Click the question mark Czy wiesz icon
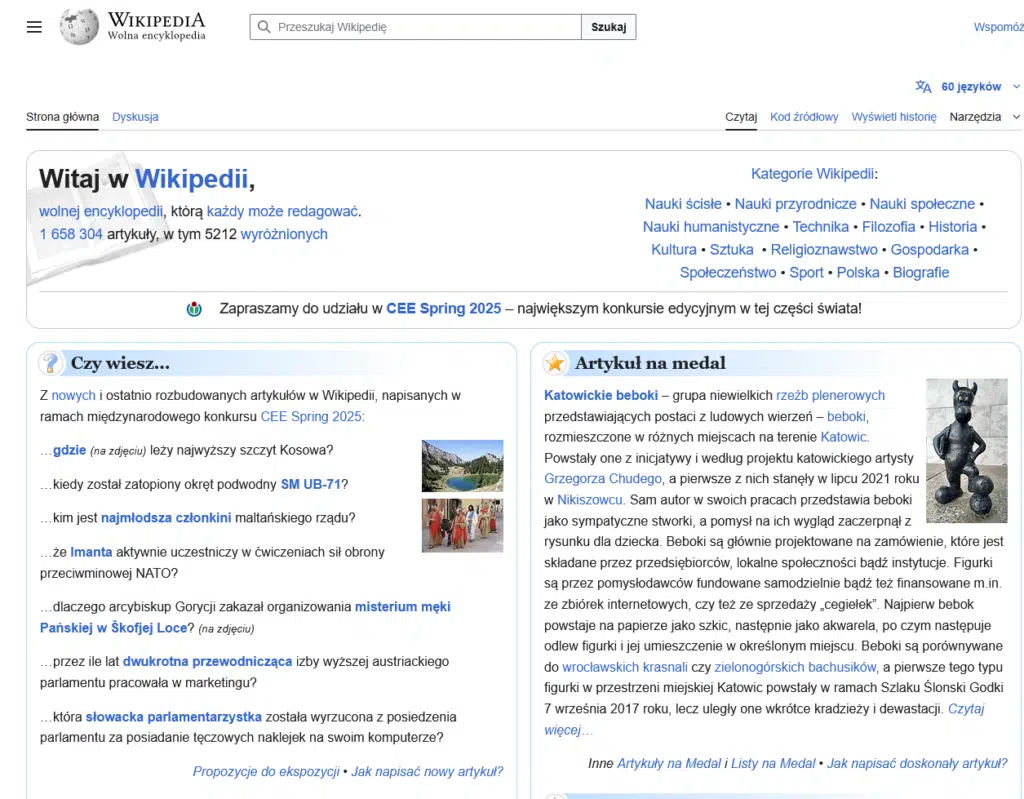 coord(50,363)
